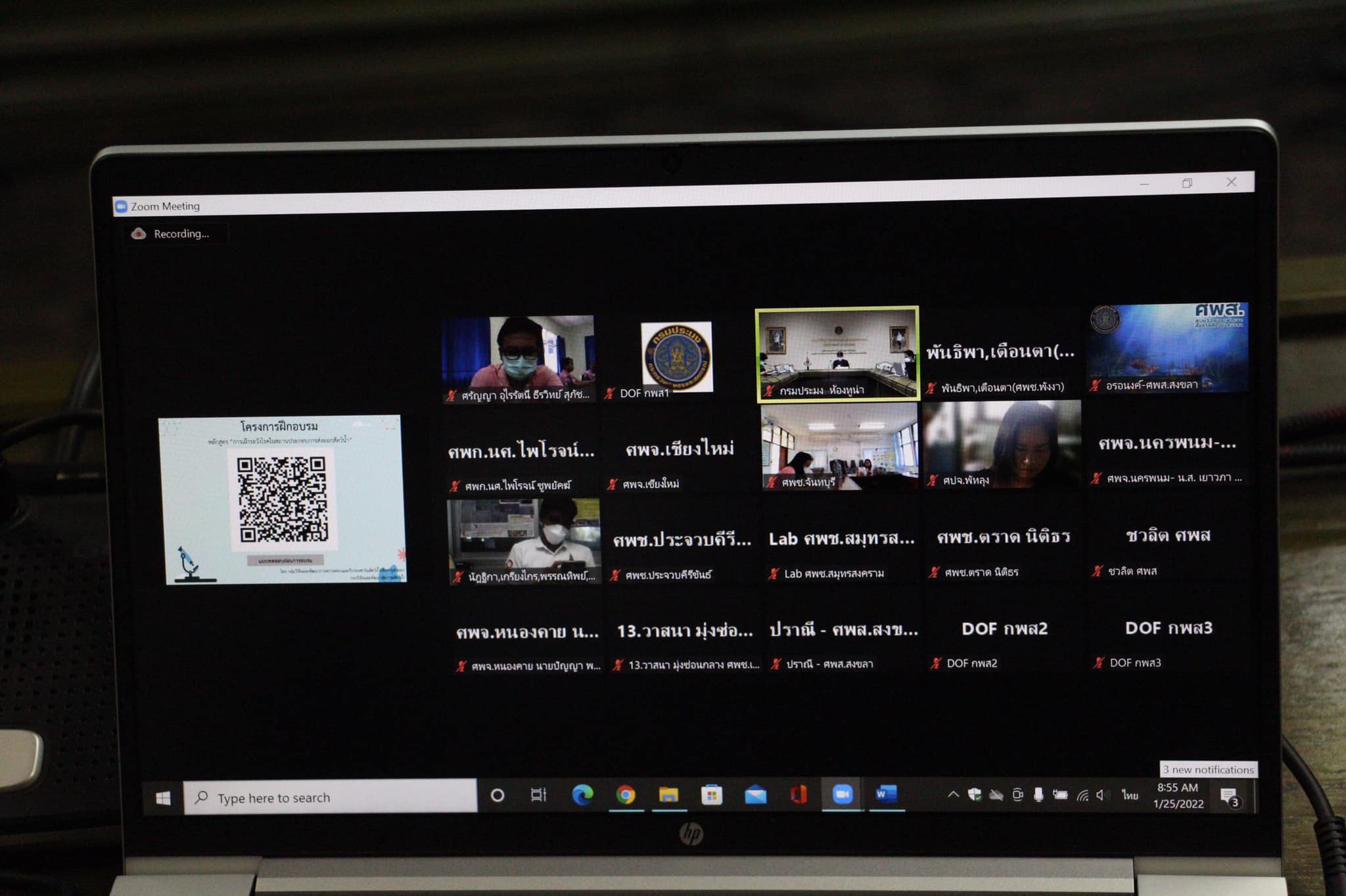Open Microsoft Office from the taskbar
The image size is (1346, 896).
click(x=799, y=795)
